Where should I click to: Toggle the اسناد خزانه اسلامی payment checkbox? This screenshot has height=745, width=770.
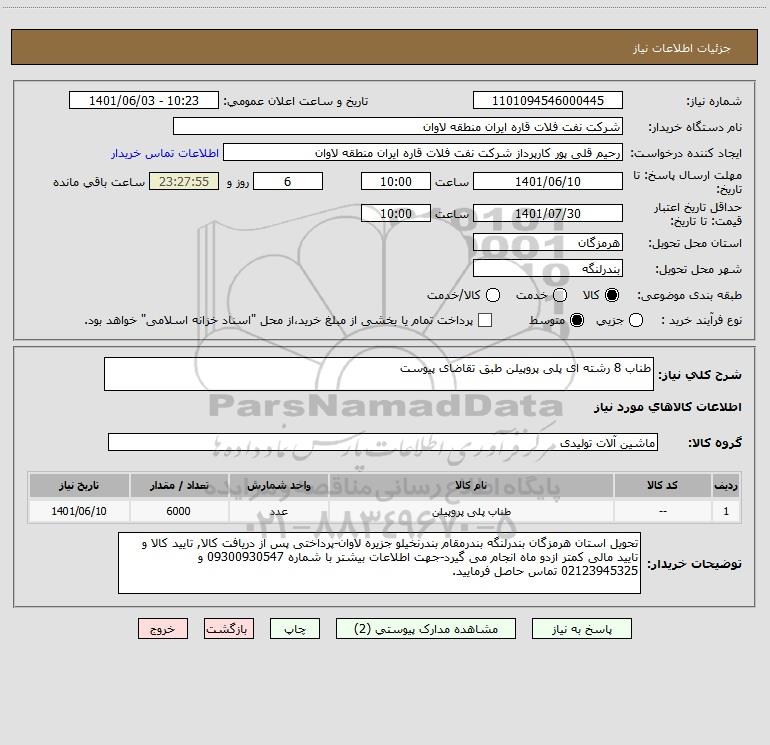point(485,320)
